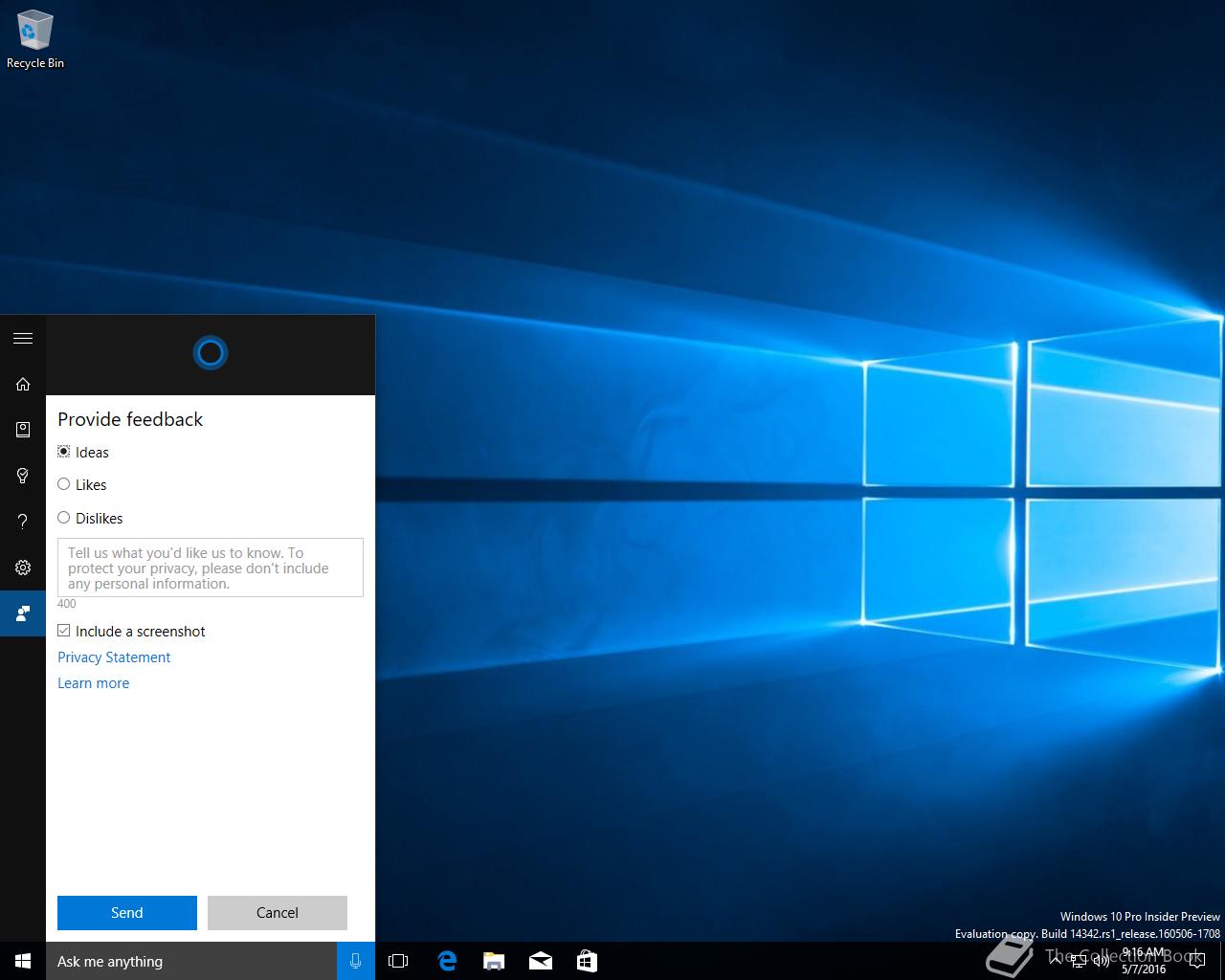Open Cortana Settings gear
Image resolution: width=1225 pixels, height=980 pixels.
[23, 568]
